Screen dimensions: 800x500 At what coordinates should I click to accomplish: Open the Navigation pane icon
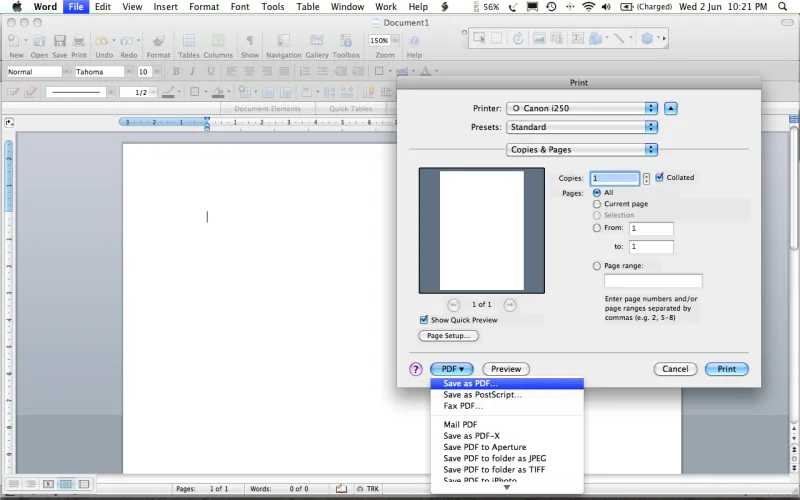(x=284, y=41)
